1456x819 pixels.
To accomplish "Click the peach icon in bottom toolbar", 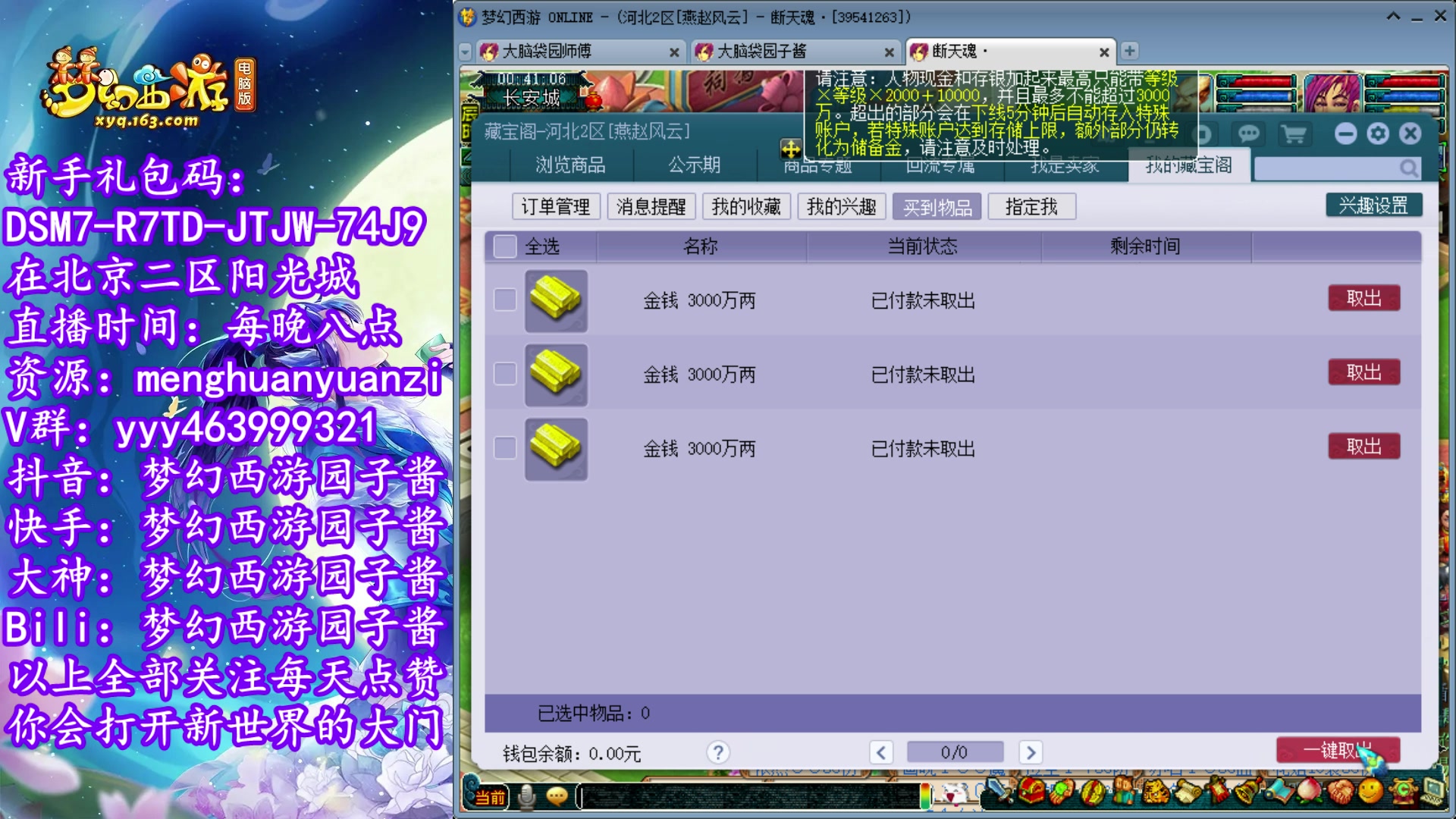I will pos(1308,791).
